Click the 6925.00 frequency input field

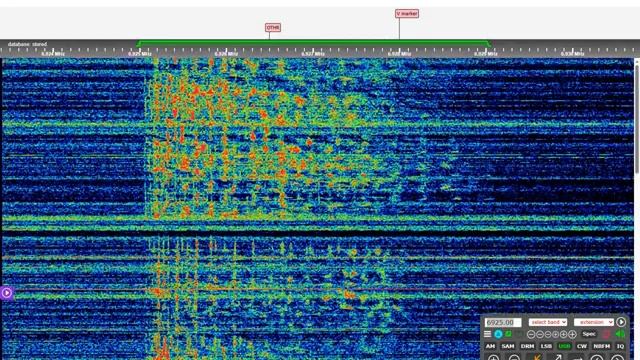tap(503, 322)
